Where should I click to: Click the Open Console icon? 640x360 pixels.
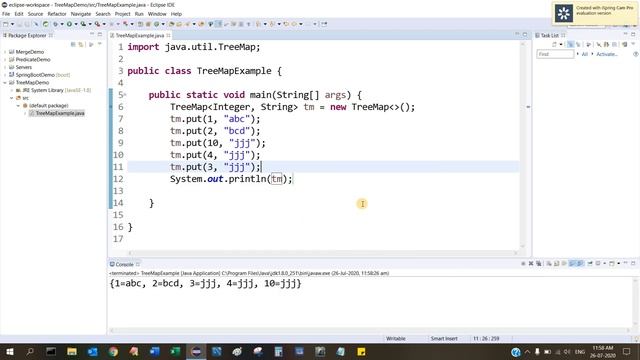612,264
